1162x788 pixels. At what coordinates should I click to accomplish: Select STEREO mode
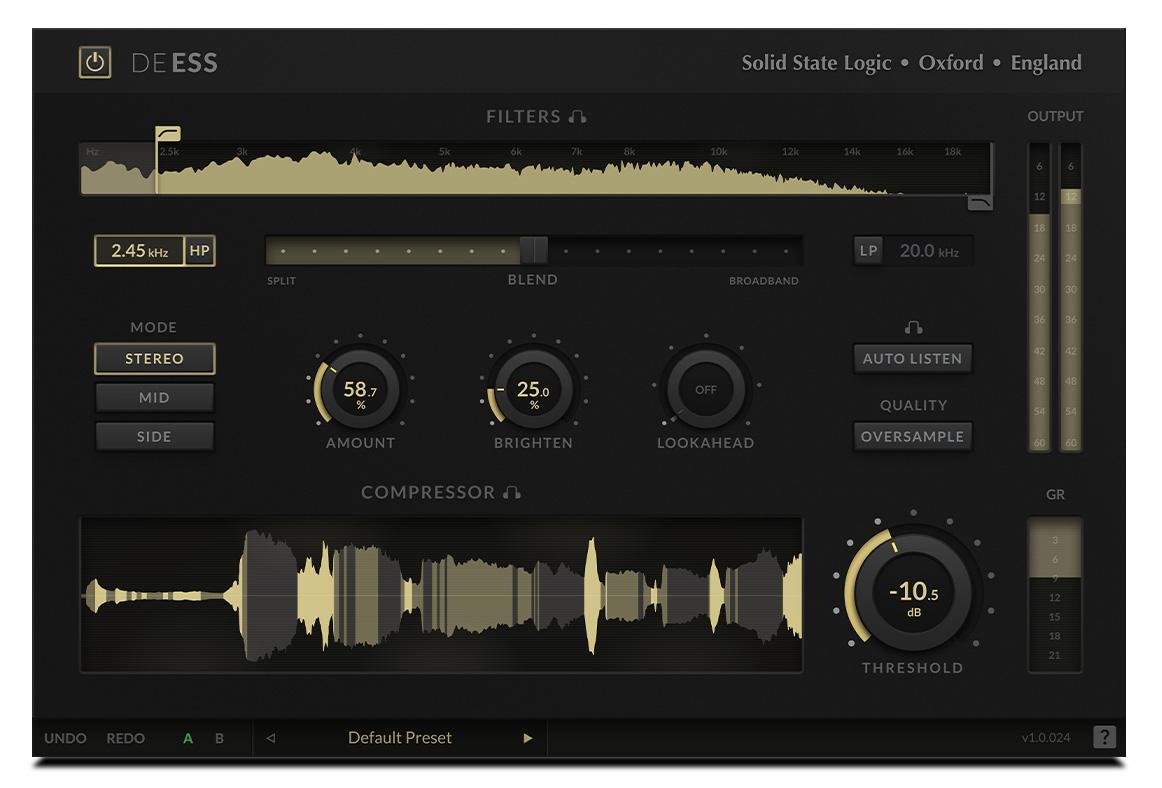click(x=154, y=359)
